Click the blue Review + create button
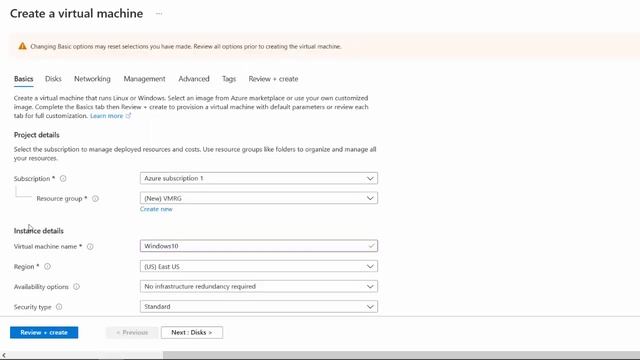This screenshot has width=640, height=360. tap(44, 333)
